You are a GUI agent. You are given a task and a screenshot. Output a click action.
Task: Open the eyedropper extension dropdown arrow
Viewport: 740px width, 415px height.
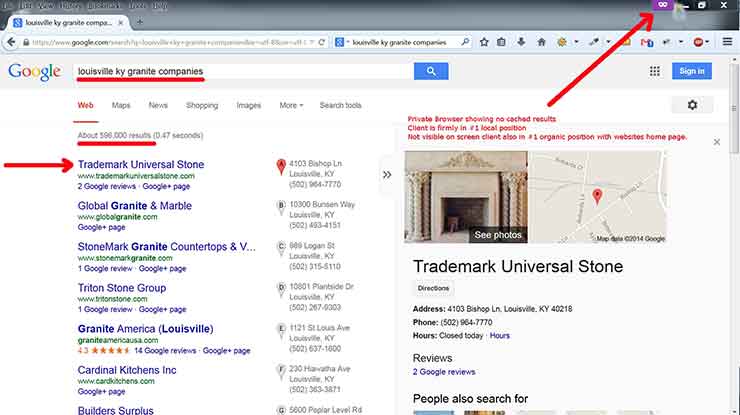click(x=608, y=42)
